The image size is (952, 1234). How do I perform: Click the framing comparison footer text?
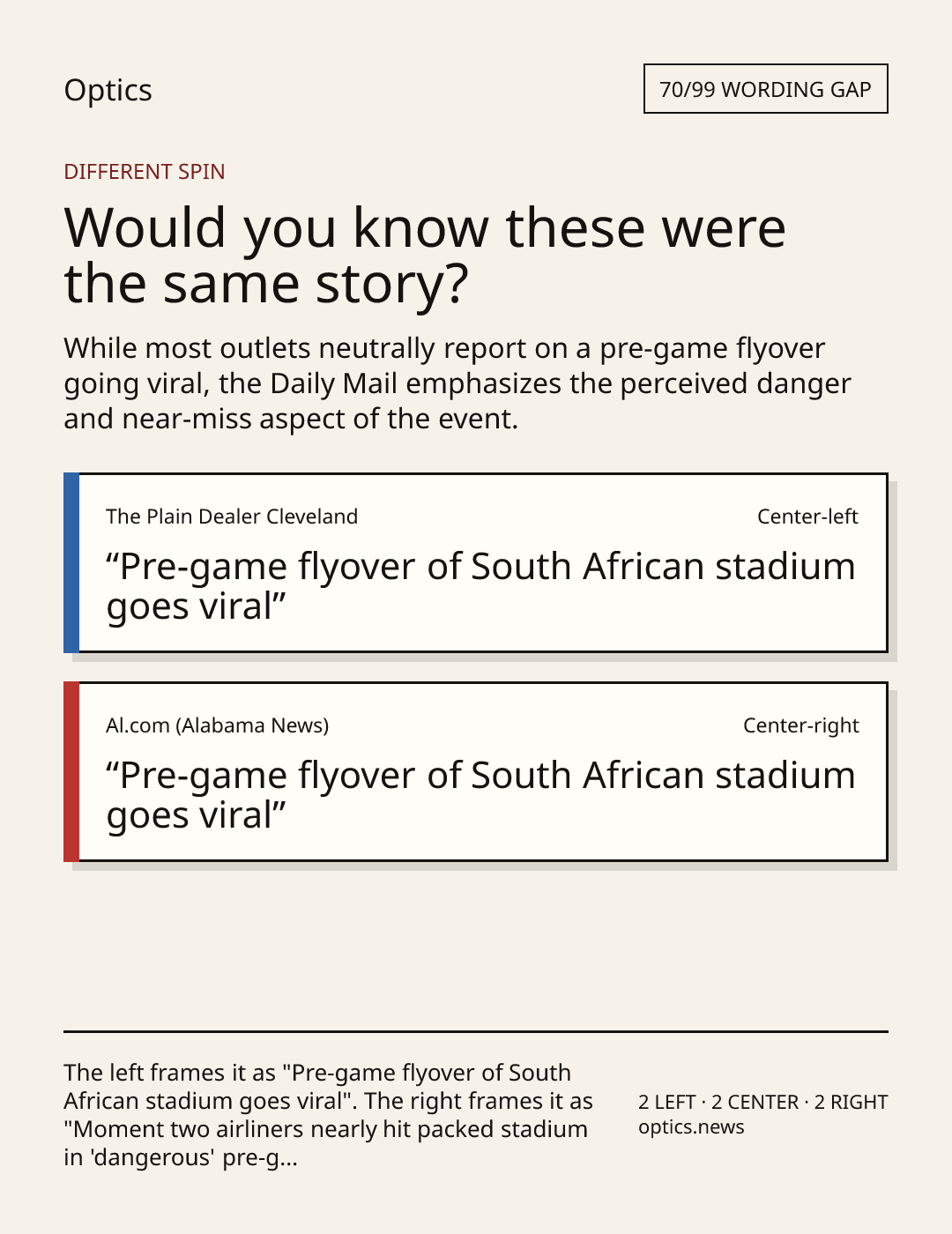(328, 1115)
